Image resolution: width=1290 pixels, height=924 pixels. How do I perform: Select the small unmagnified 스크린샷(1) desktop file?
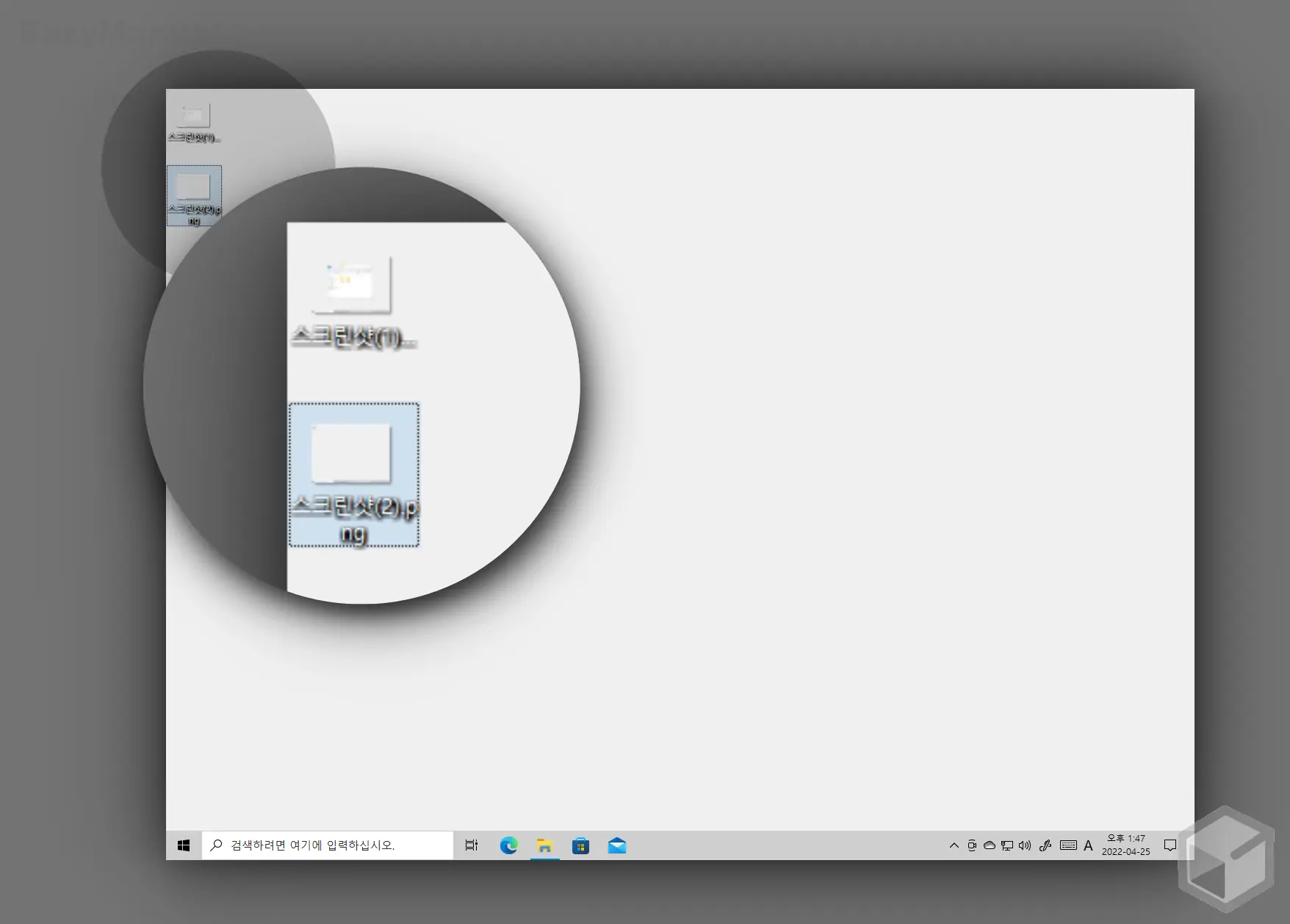(193, 120)
